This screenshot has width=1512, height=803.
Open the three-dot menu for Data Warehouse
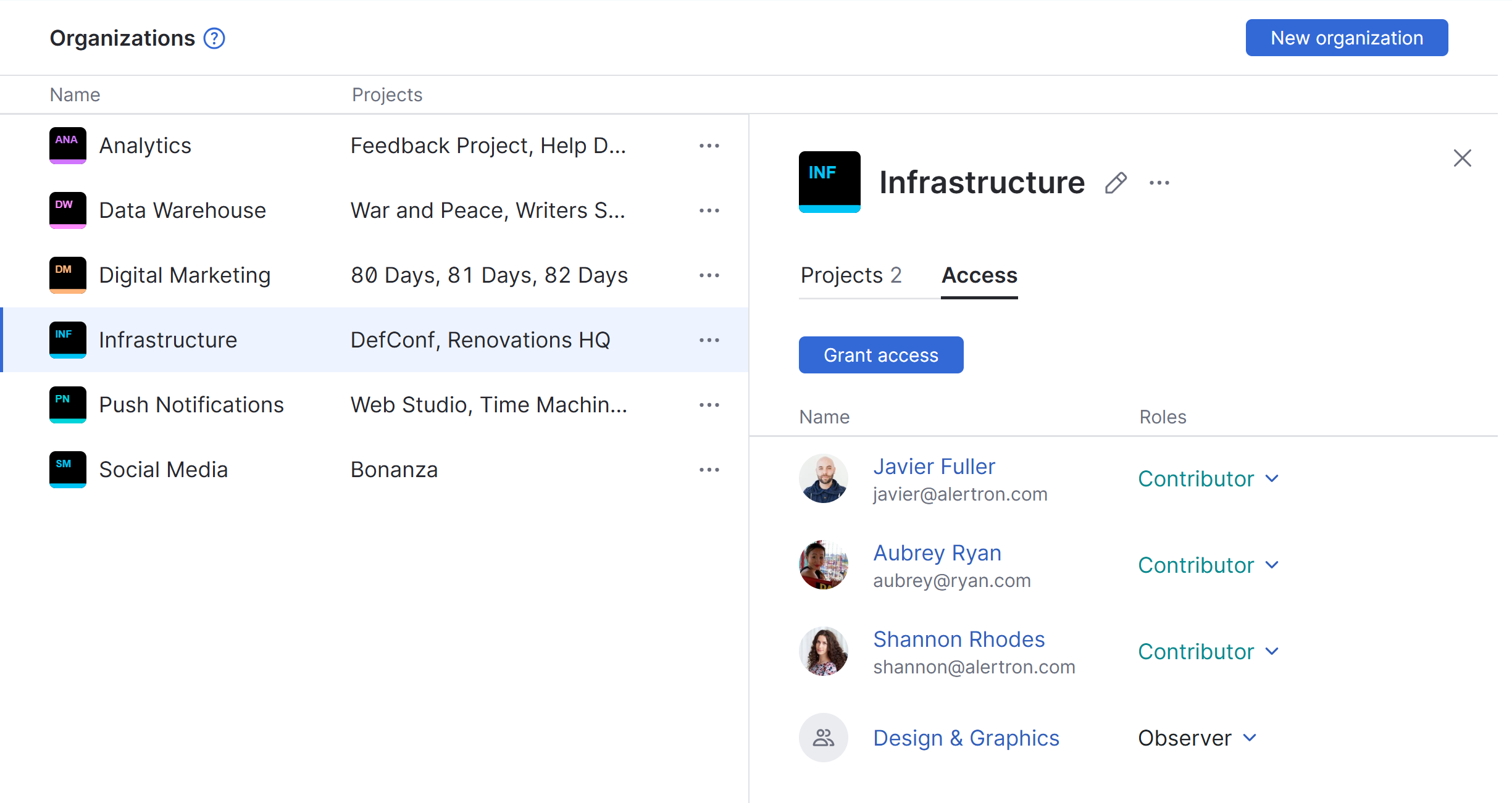(709, 210)
